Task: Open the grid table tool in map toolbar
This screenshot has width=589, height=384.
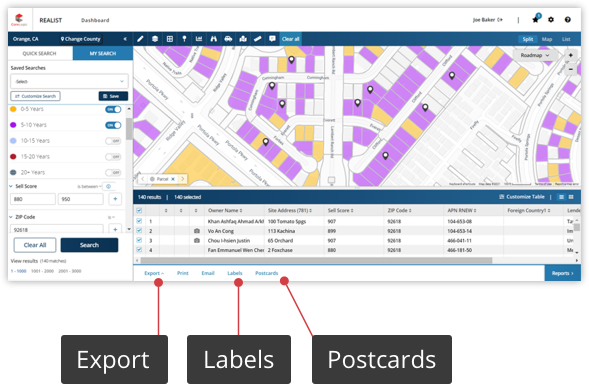Action: tap(170, 39)
